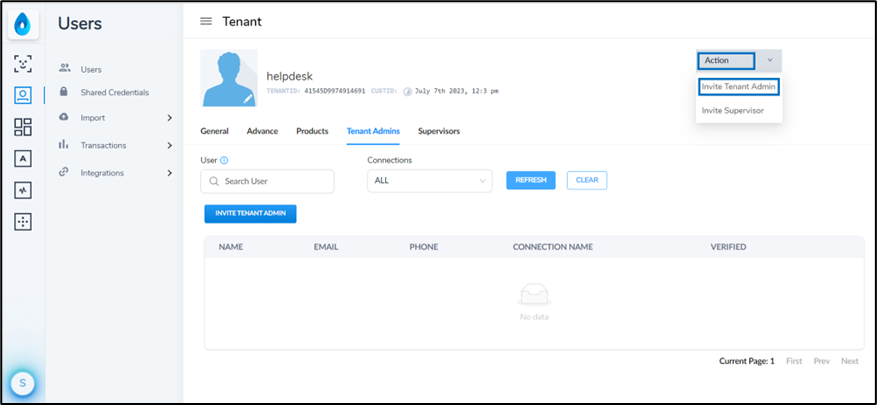This screenshot has width=877, height=405.
Task: Open Shared Credentials in the side menu
Action: (x=115, y=92)
